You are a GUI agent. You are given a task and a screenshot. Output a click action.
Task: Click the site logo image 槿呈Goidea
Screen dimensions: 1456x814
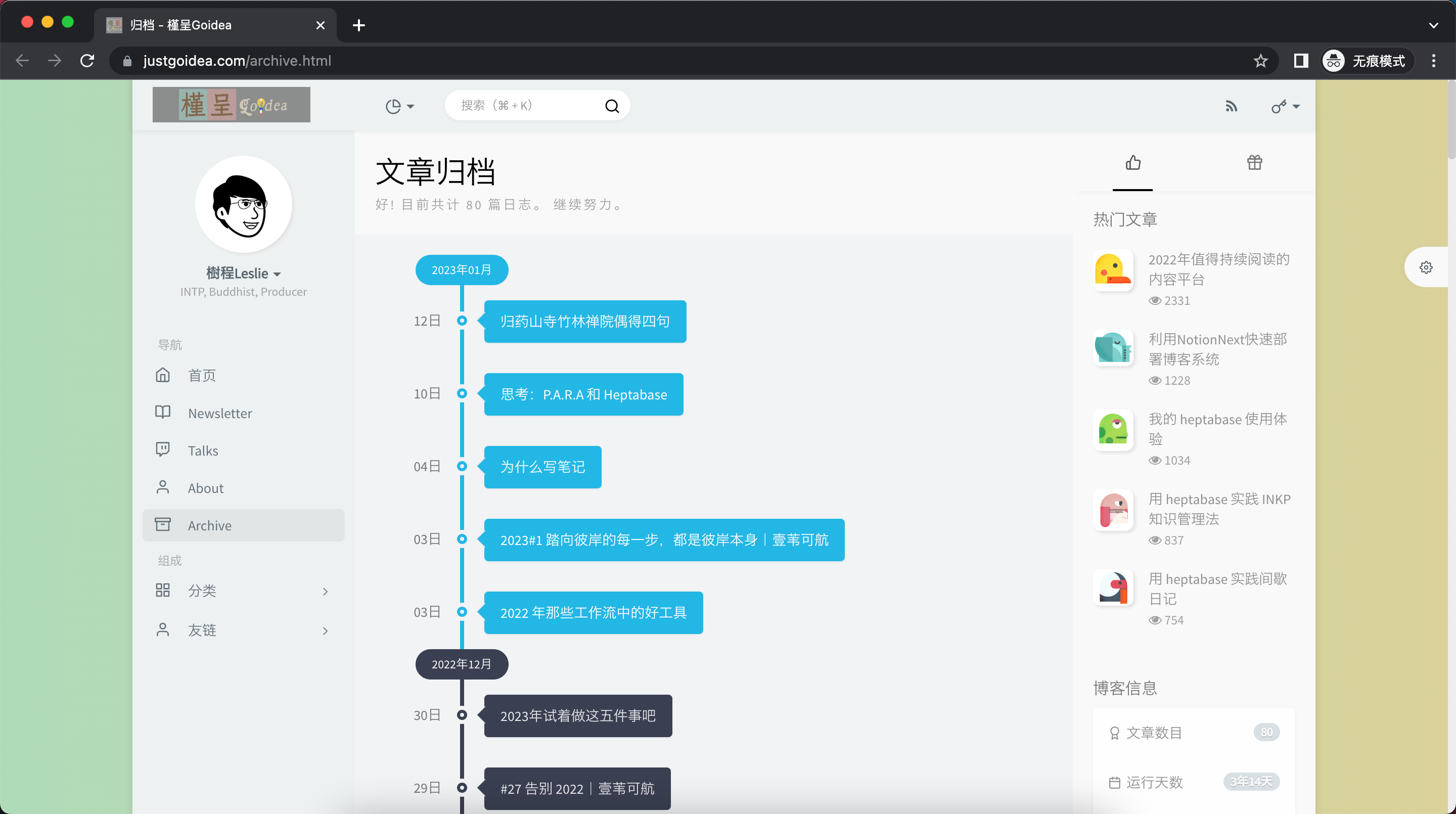click(231, 105)
